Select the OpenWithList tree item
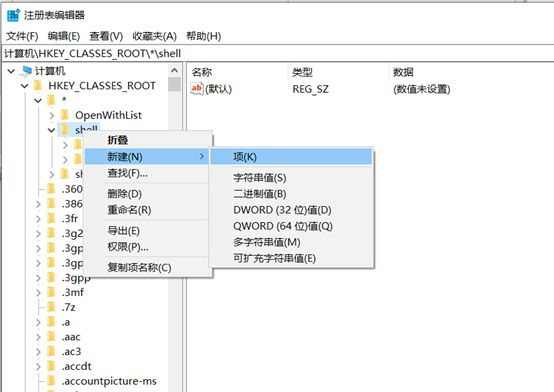 pos(108,115)
